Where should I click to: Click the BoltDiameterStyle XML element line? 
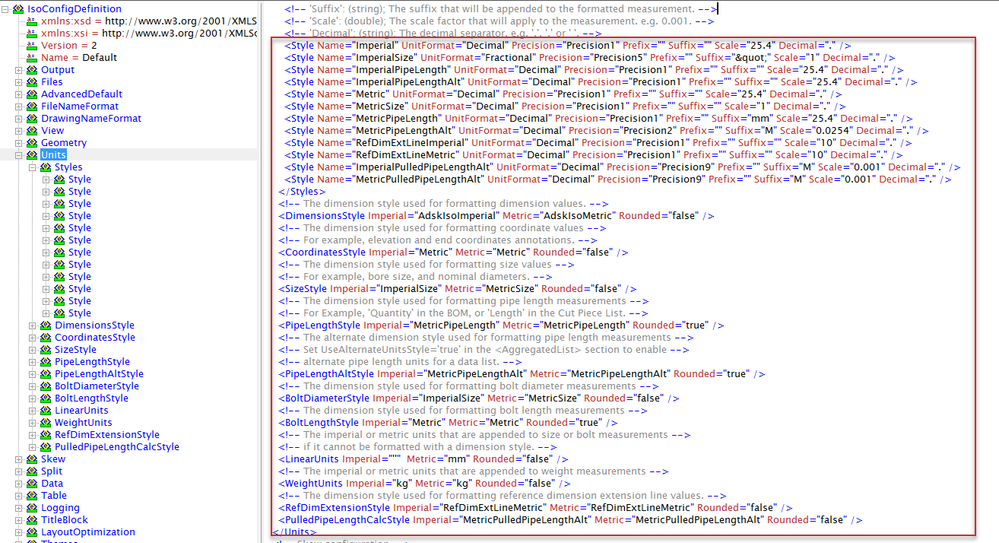point(478,398)
